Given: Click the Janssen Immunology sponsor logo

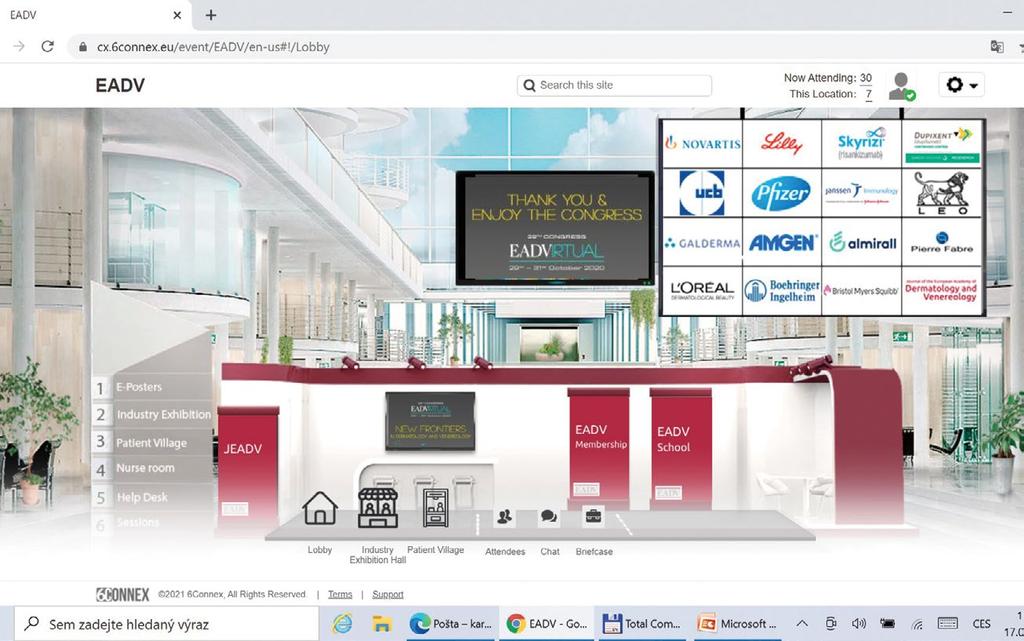Looking at the screenshot, I should pos(861,193).
